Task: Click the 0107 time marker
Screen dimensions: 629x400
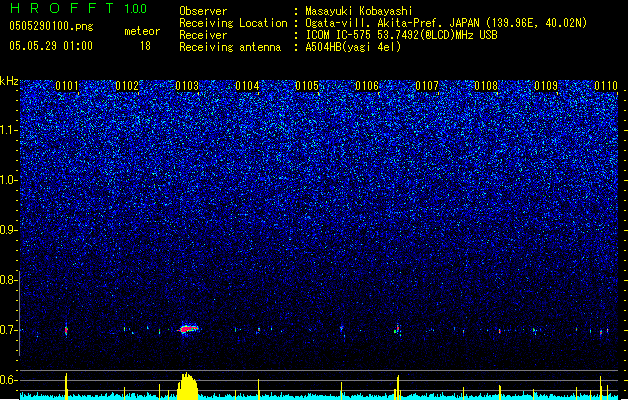Action: [427, 86]
